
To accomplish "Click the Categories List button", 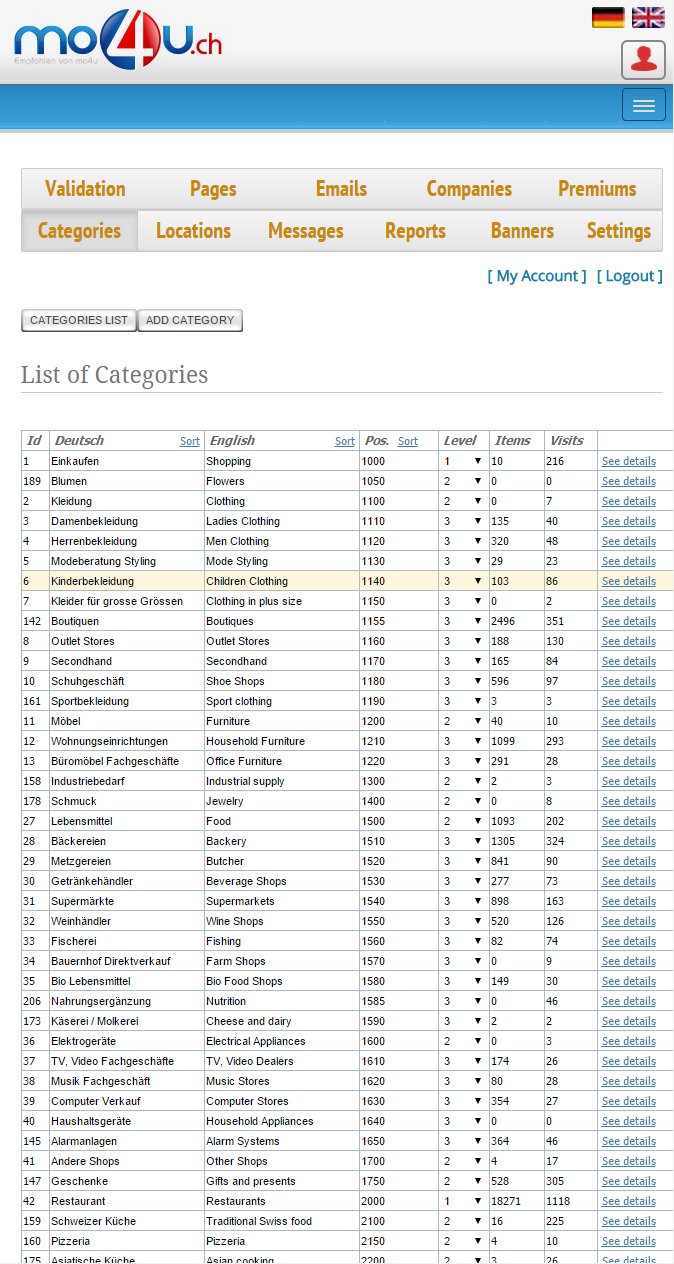I will point(79,320).
